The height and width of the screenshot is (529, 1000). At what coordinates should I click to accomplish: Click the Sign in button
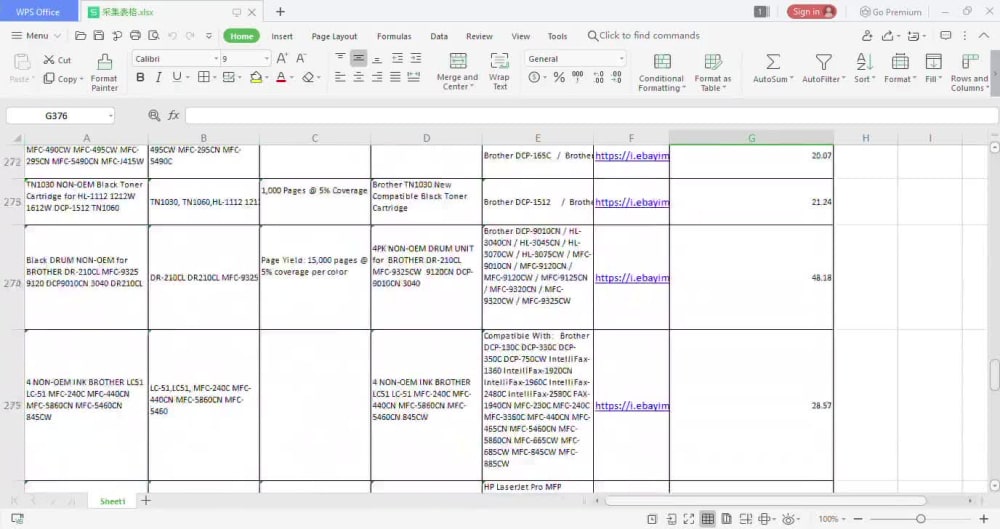click(811, 11)
